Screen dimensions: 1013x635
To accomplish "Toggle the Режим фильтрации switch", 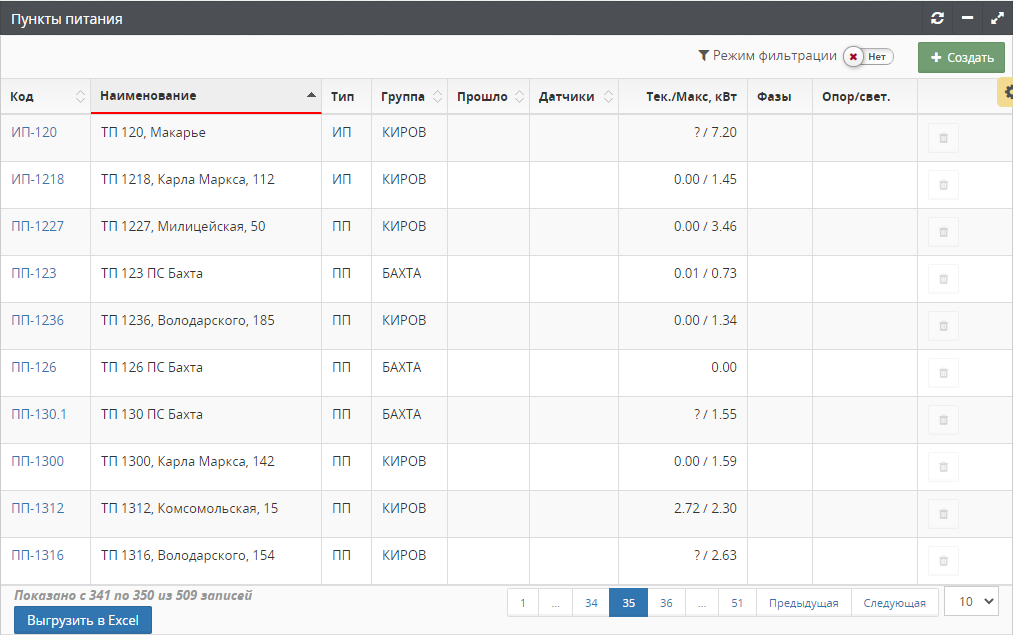I will [x=867, y=57].
